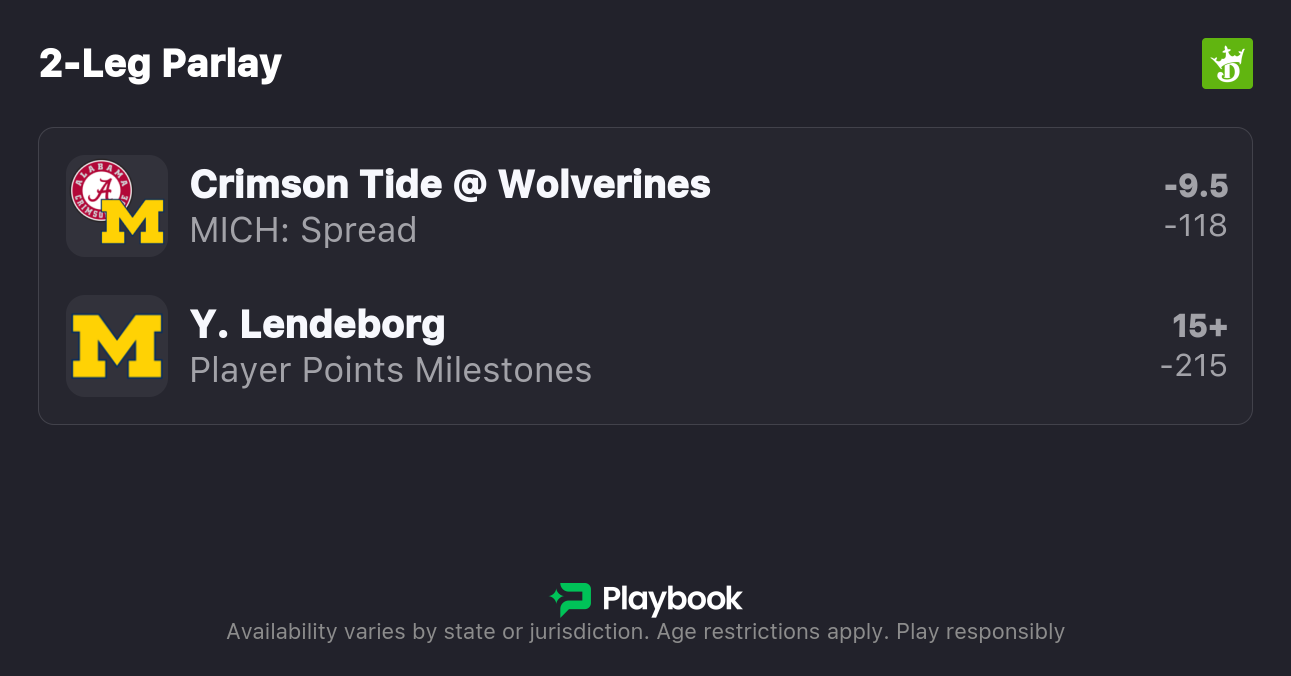Screen dimensions: 1291x676
Task: Click the -215 odds value
Action: point(1194,366)
